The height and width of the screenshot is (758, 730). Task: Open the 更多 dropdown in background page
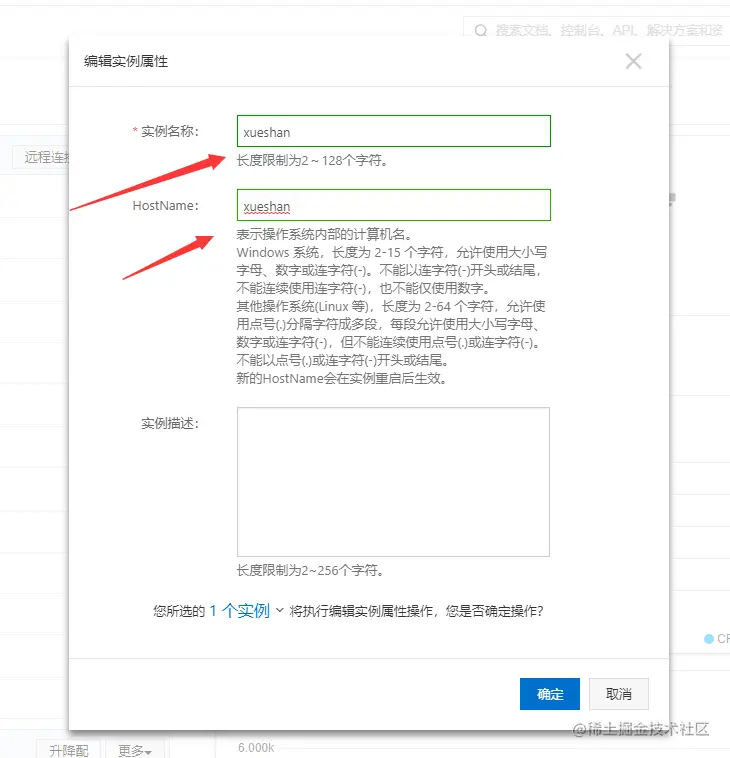click(135, 750)
